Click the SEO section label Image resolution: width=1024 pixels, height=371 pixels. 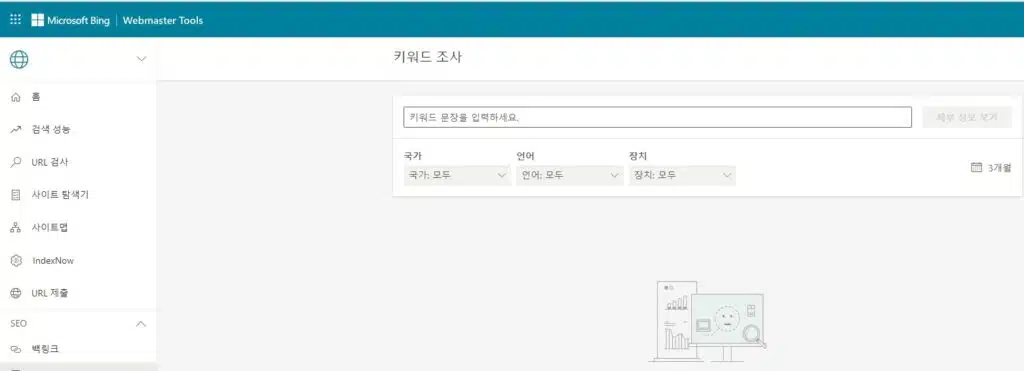pos(18,323)
